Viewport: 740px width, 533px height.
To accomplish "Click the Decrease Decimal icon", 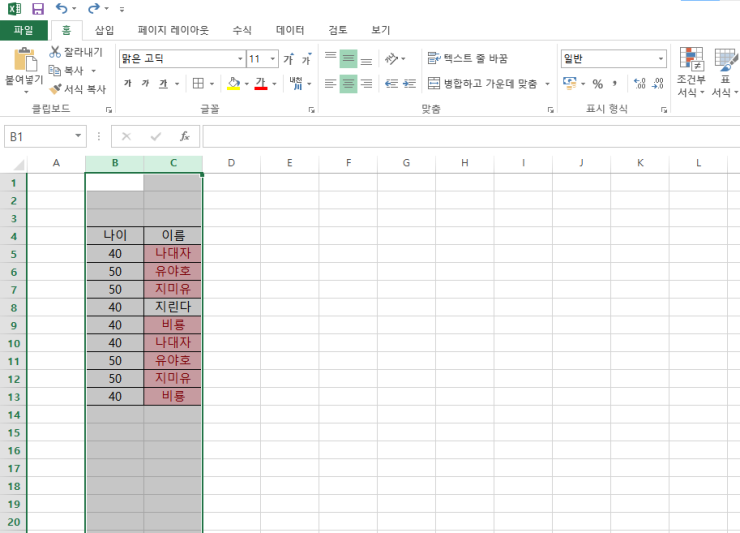I will point(657,84).
